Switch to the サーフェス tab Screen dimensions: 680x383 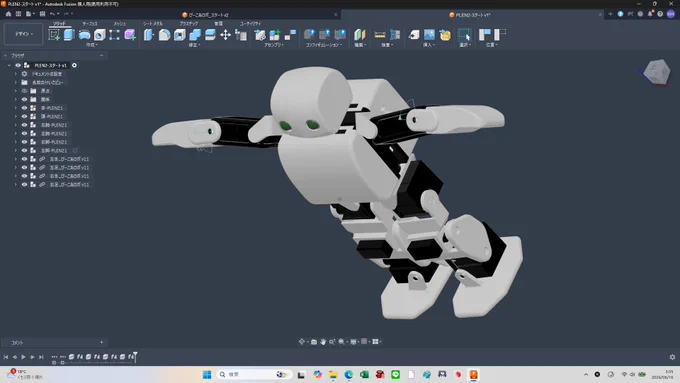tap(90, 24)
